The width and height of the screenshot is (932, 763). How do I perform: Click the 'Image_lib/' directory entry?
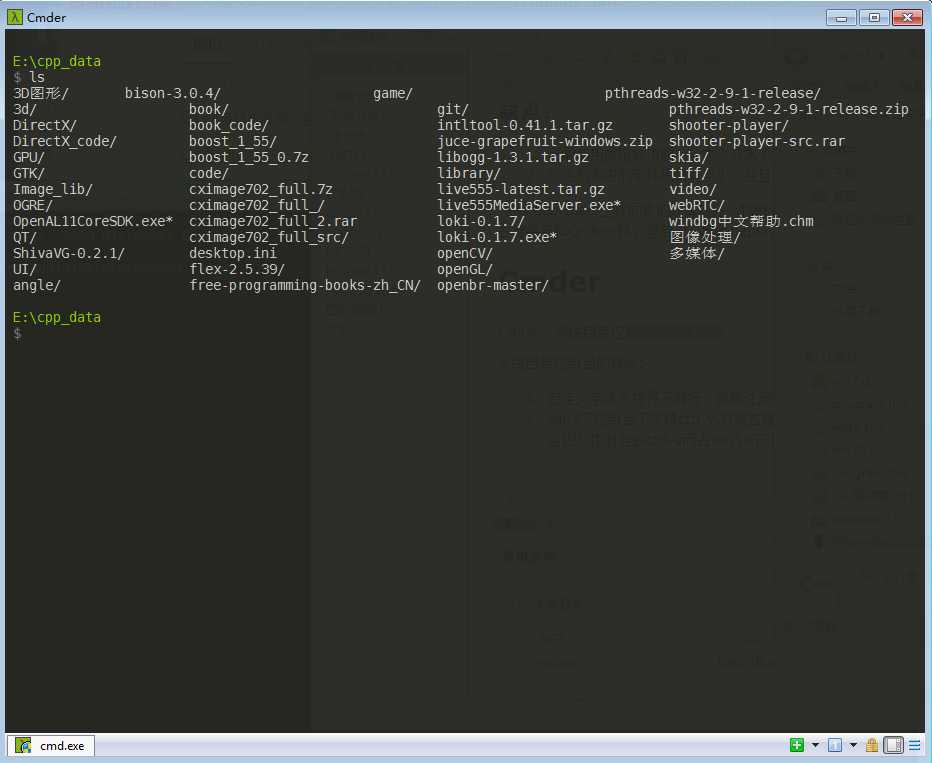coord(53,189)
